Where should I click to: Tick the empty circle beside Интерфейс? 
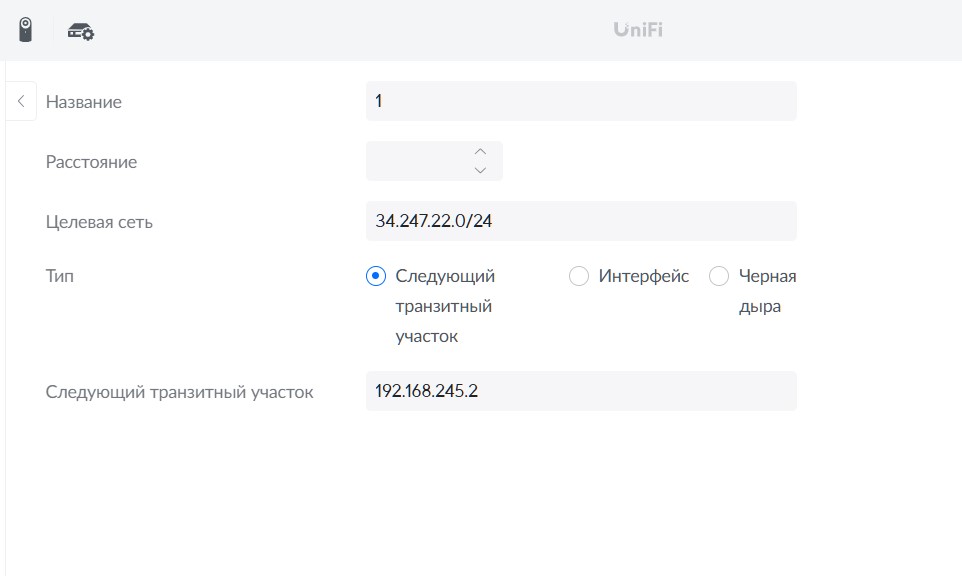pos(579,276)
